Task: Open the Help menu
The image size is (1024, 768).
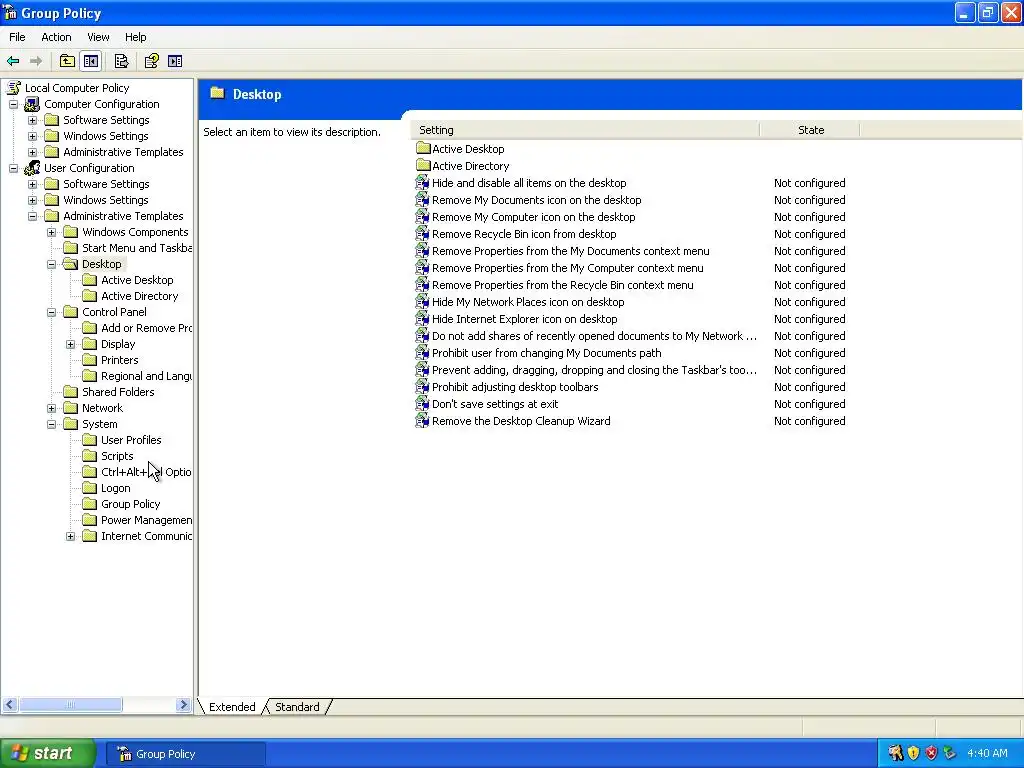Action: (136, 37)
